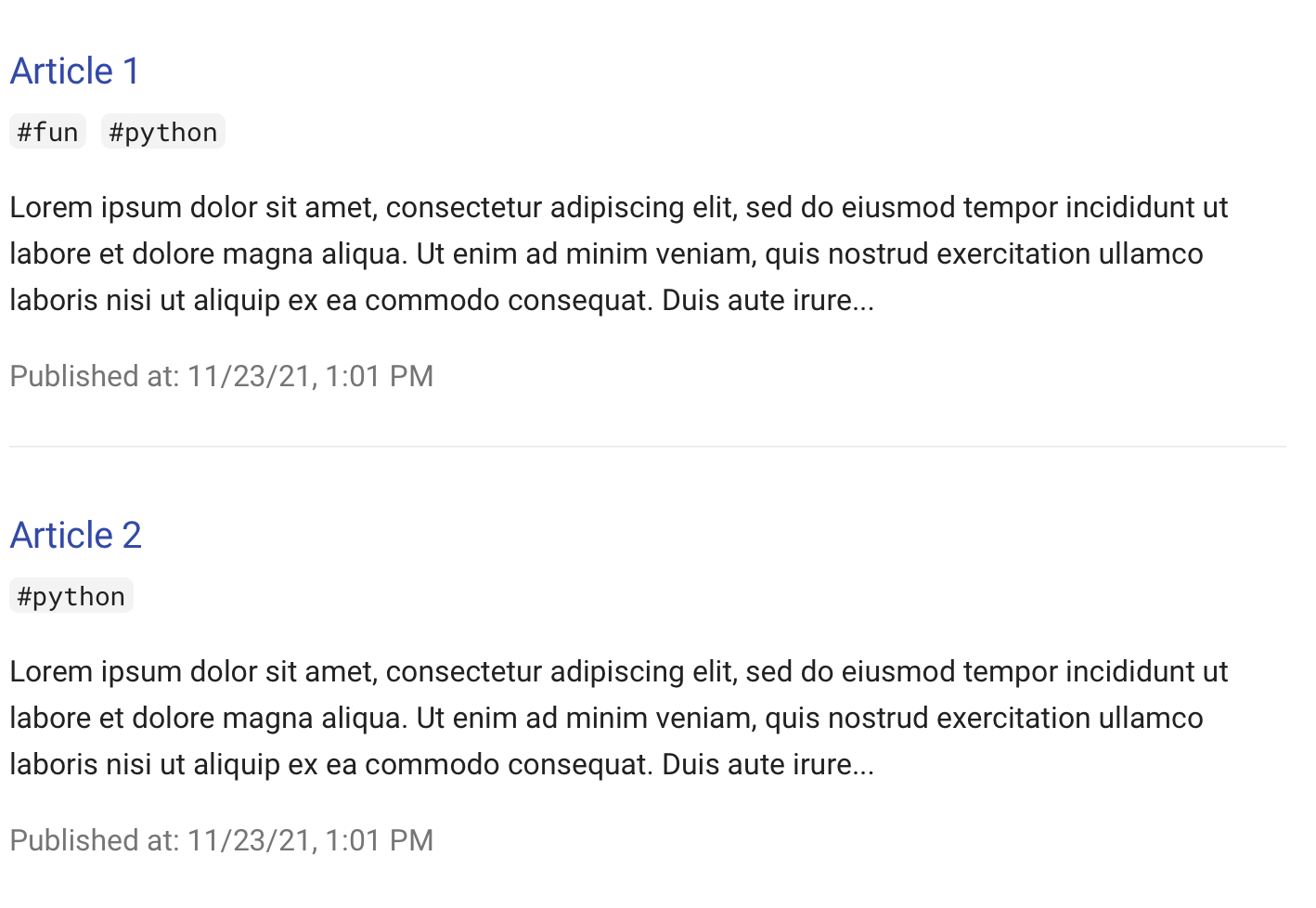1316x908 pixels.
Task: Open the Article 2 title link
Action: point(76,536)
